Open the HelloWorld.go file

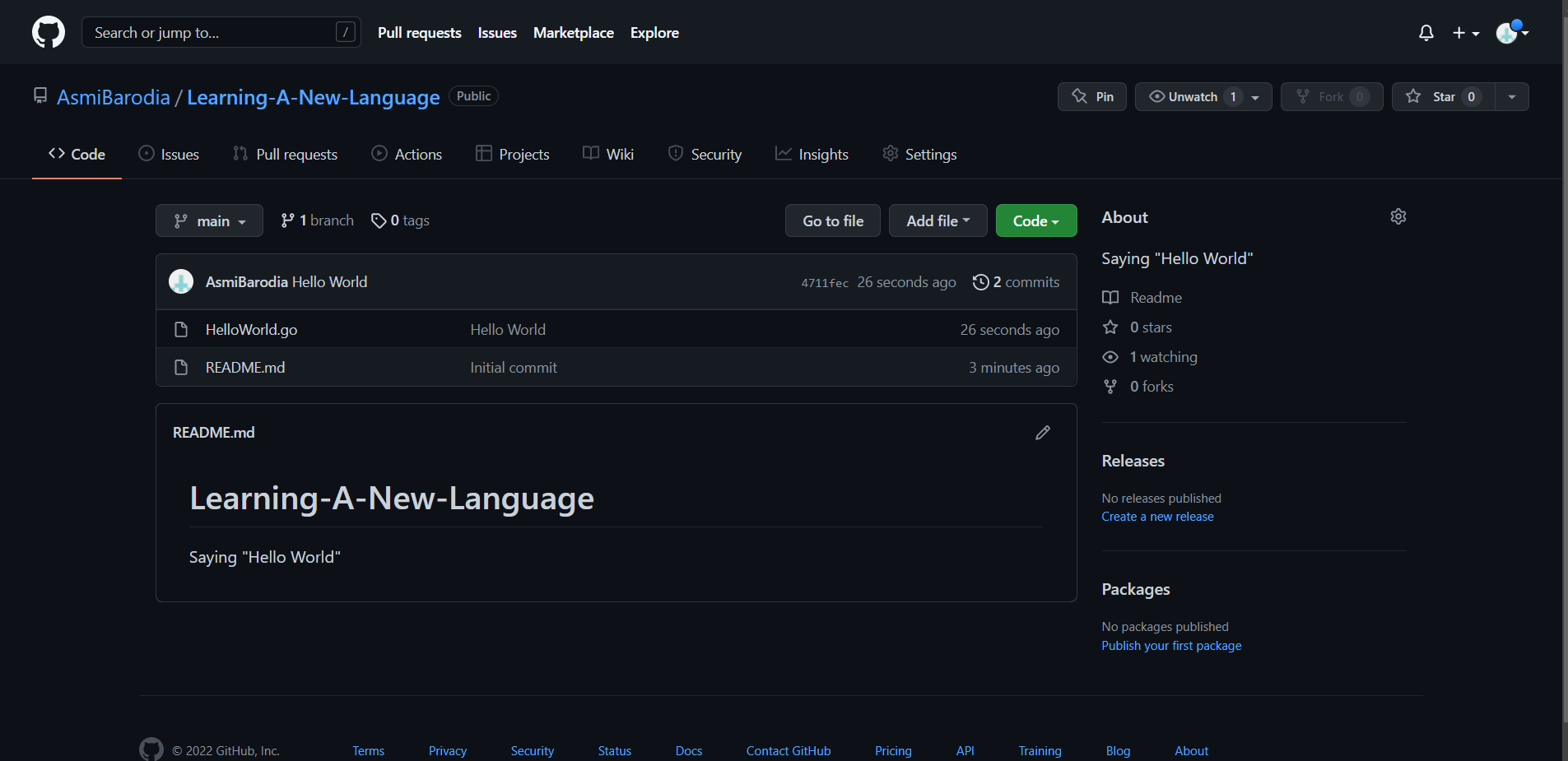click(251, 330)
